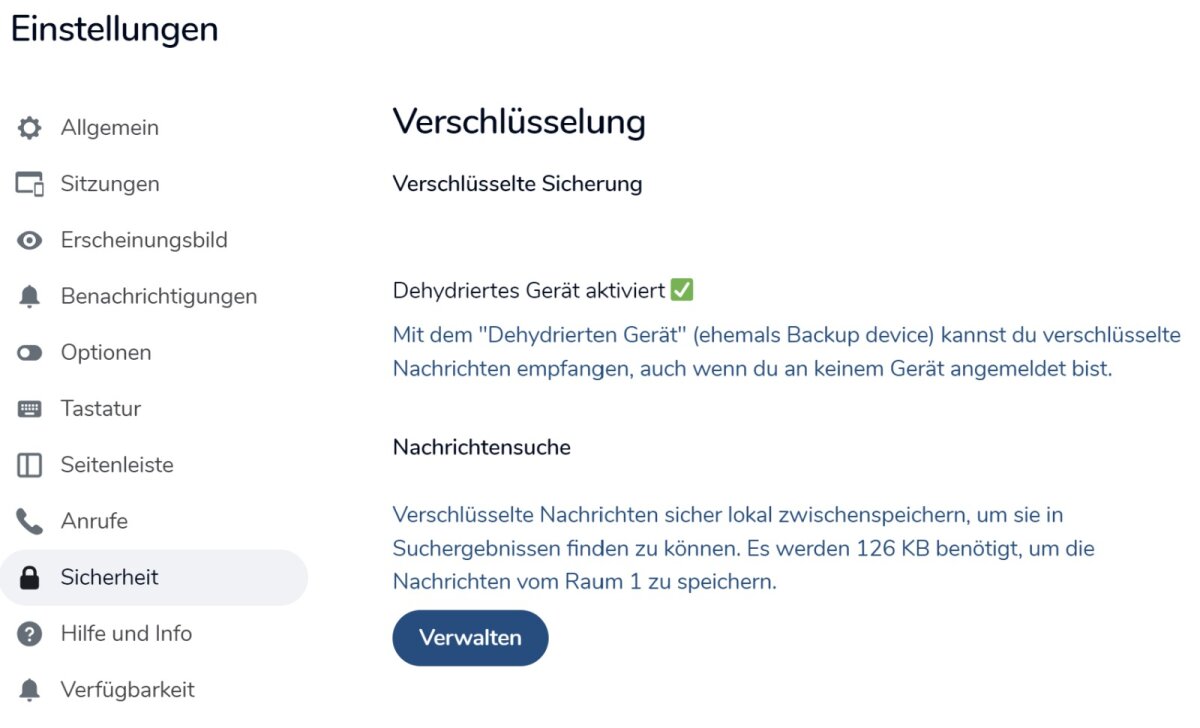Click the Anrufe phone icon
1200x728 pixels.
point(30,521)
